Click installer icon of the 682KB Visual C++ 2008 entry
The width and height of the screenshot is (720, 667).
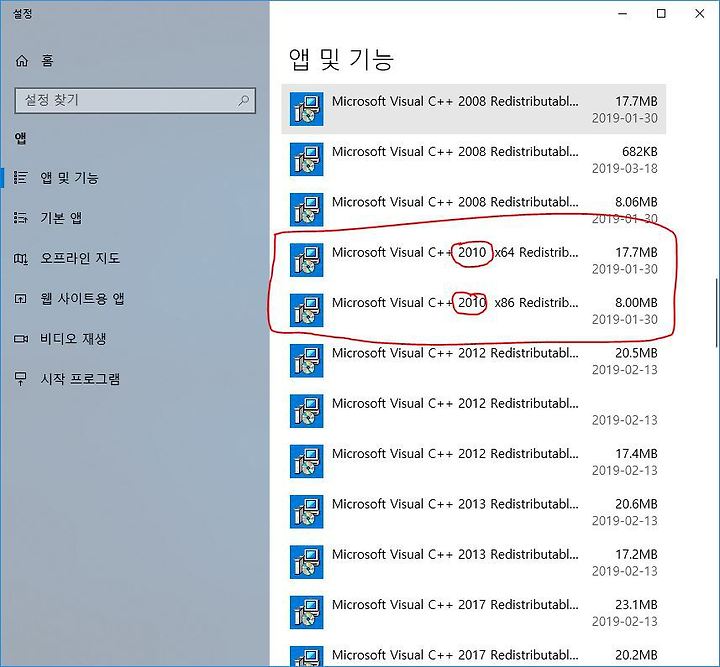coord(306,159)
